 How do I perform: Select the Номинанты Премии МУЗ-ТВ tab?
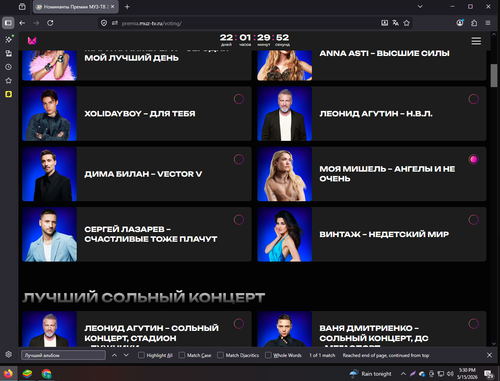pyautogui.click(x=76, y=7)
